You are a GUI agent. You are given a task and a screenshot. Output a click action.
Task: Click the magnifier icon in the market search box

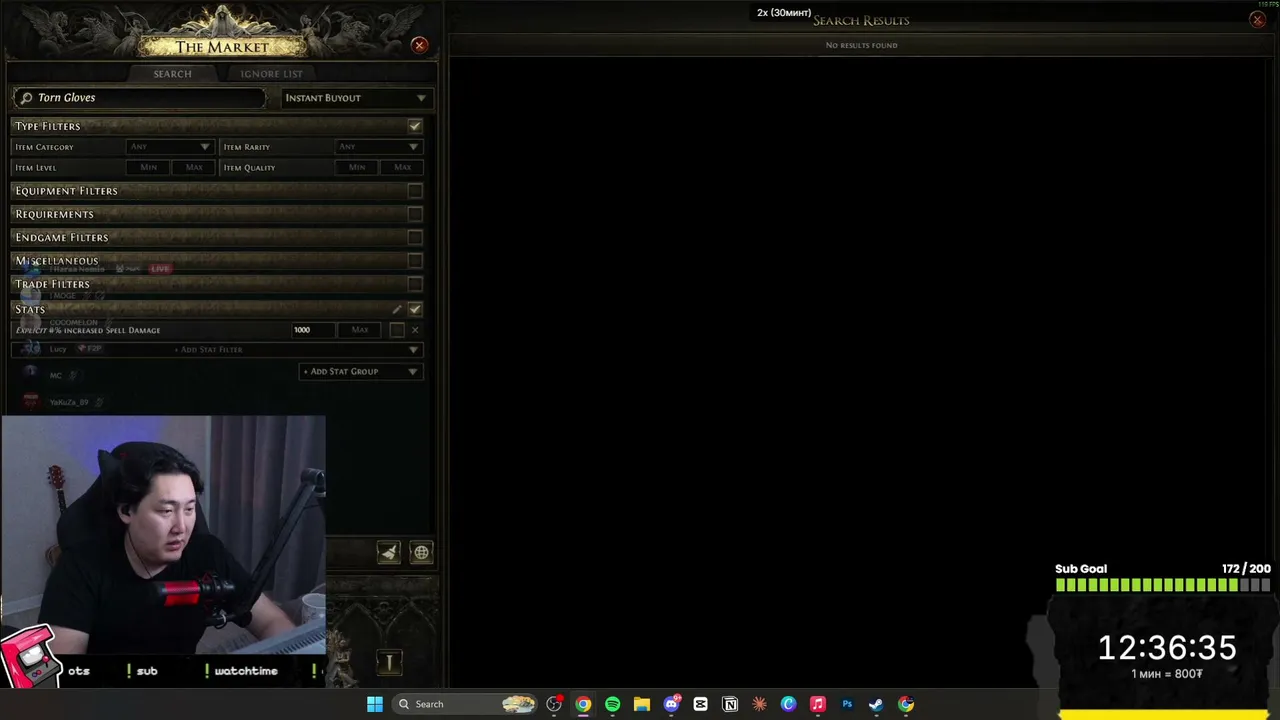click(x=26, y=98)
